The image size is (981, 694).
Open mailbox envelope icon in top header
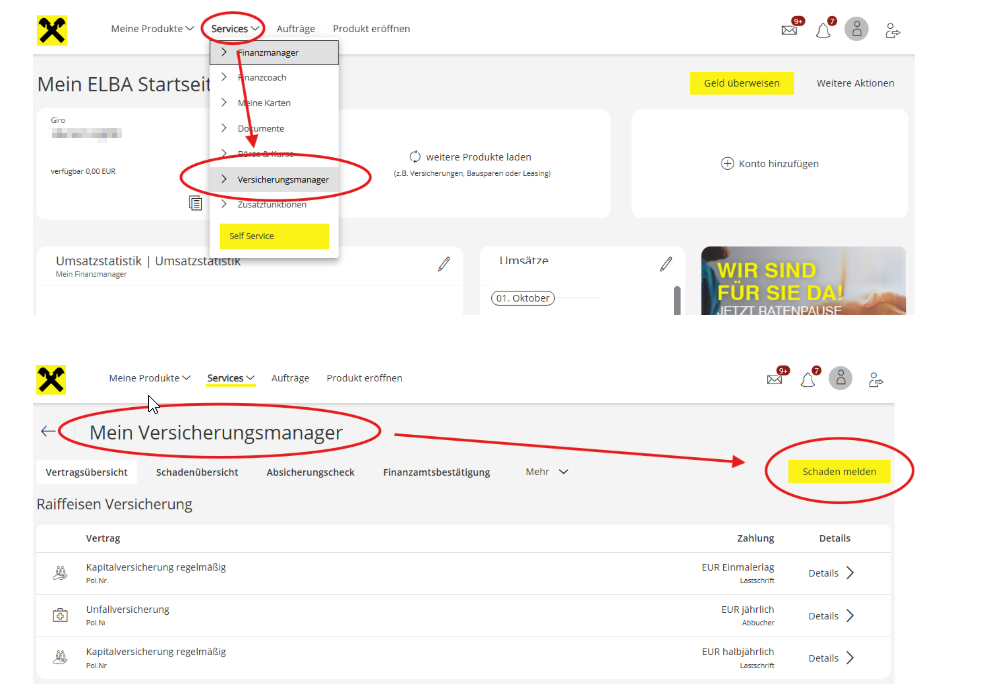790,29
